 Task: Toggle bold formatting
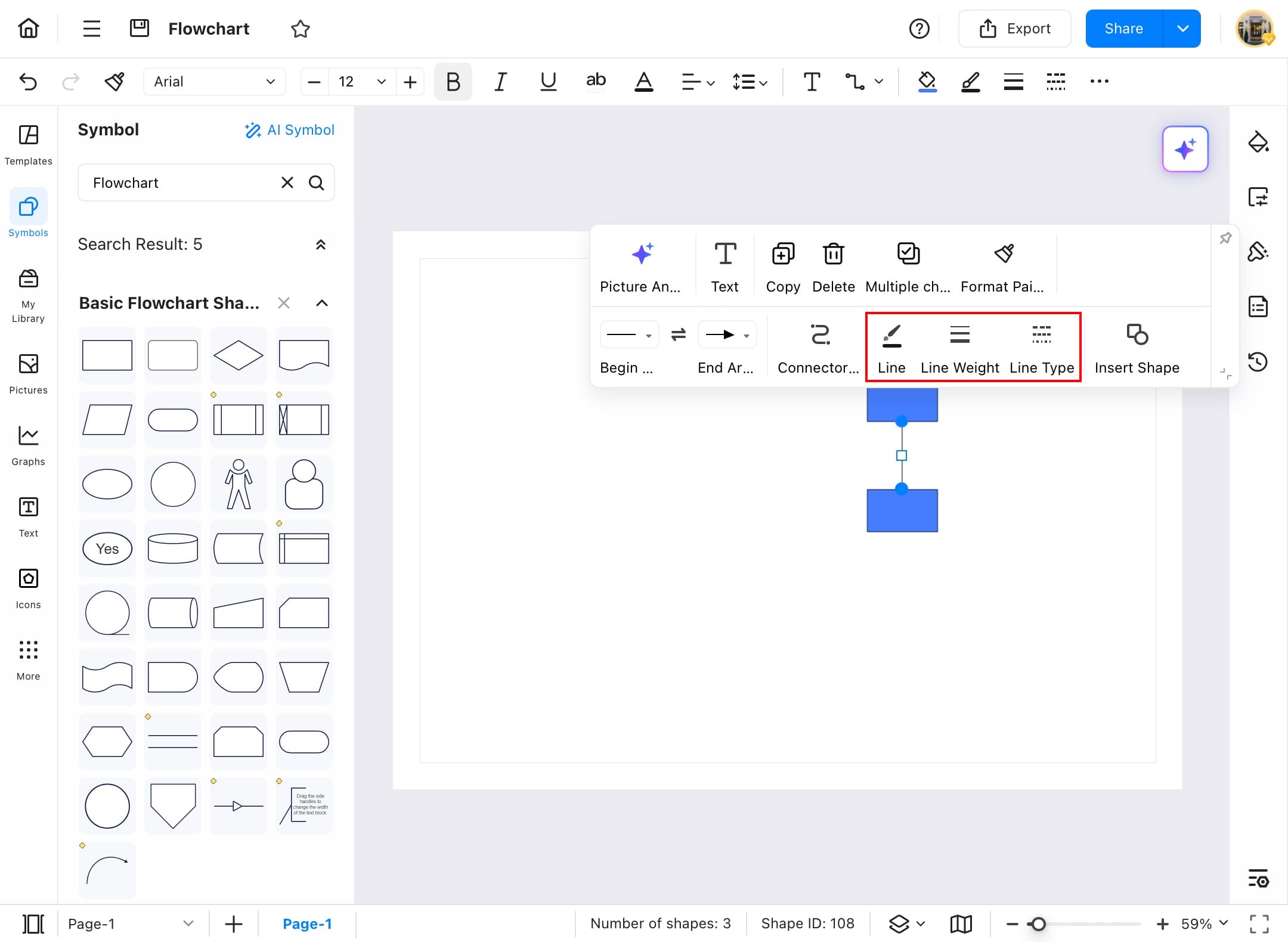(453, 82)
